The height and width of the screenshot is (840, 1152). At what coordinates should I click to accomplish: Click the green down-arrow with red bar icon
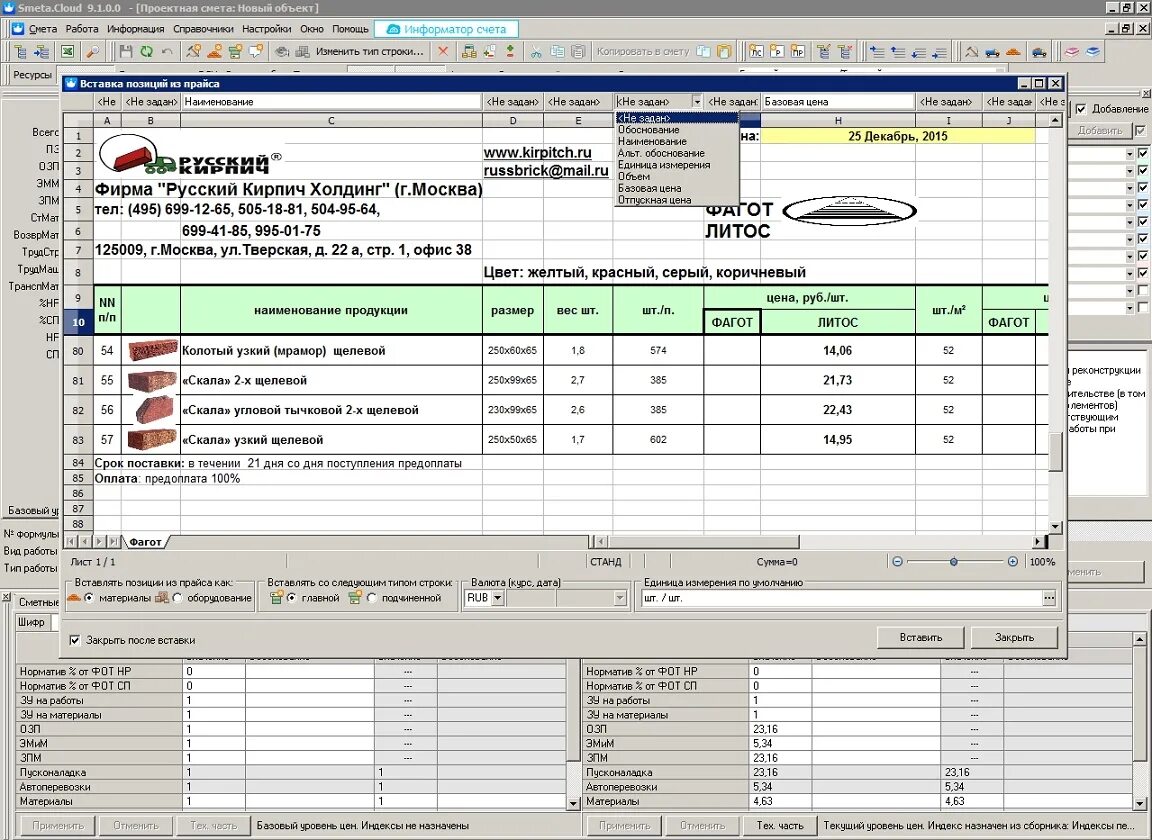[x=510, y=51]
